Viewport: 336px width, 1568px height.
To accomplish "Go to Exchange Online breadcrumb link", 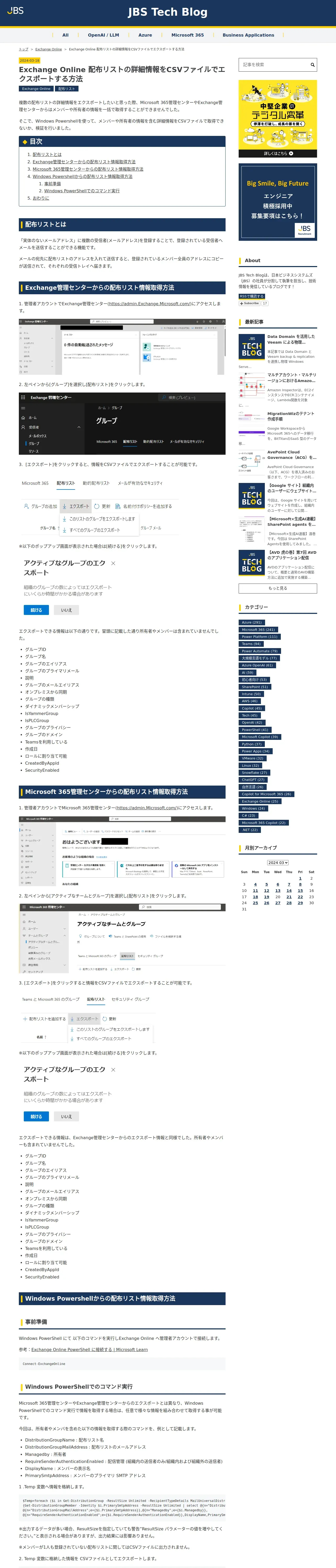I will tap(48, 49).
